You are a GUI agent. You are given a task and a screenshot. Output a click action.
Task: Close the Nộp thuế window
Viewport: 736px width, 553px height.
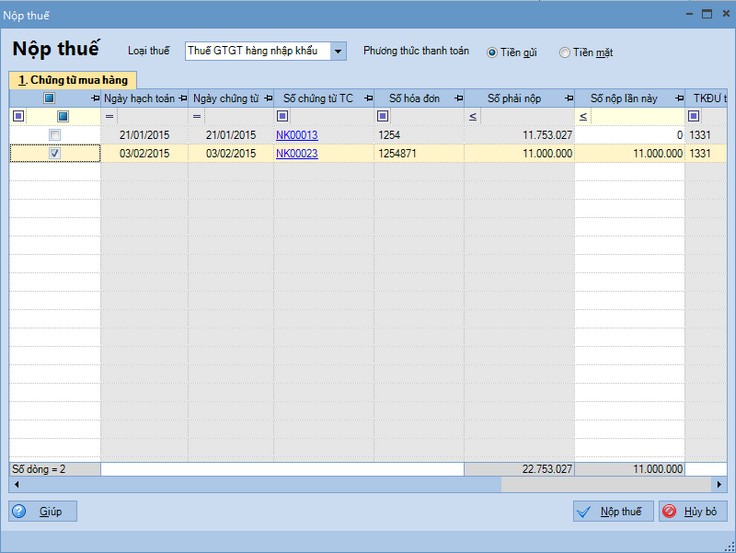tap(726, 14)
